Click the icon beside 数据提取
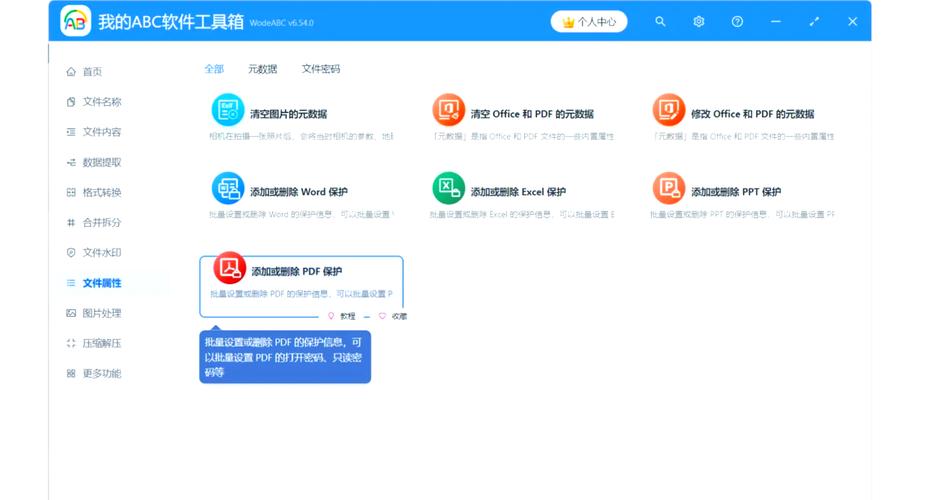 71,162
